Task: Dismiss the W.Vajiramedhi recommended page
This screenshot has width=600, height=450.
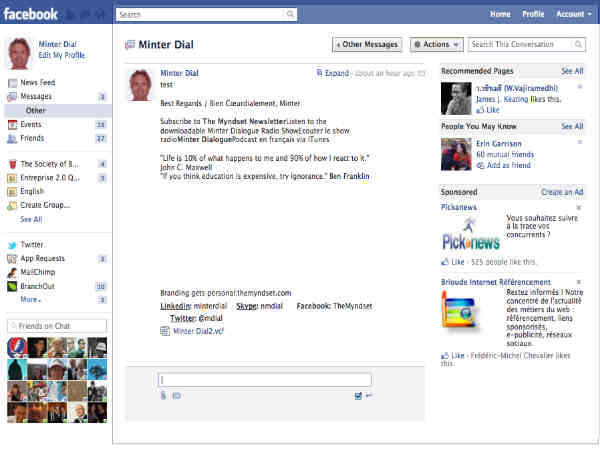Action: pos(580,87)
